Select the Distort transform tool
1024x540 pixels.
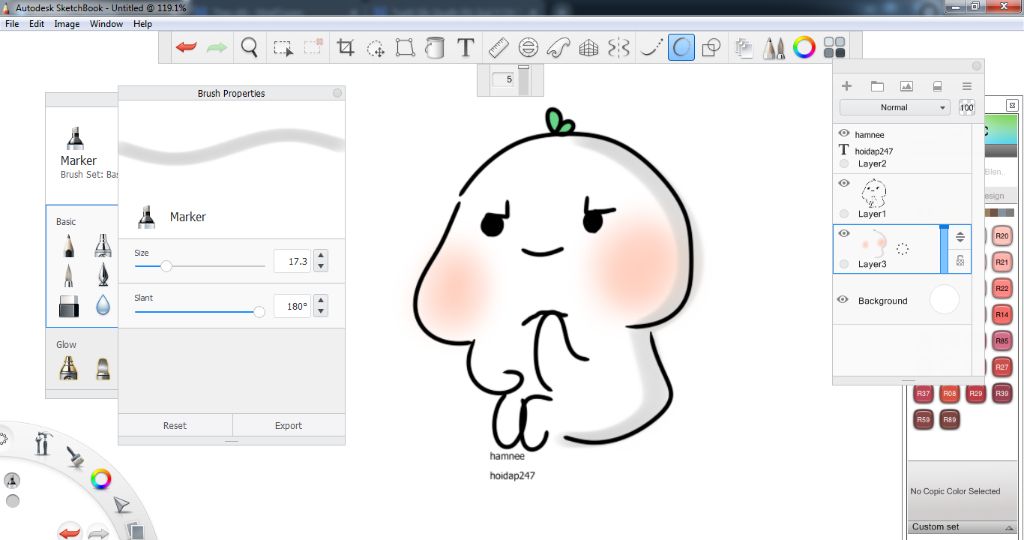405,47
